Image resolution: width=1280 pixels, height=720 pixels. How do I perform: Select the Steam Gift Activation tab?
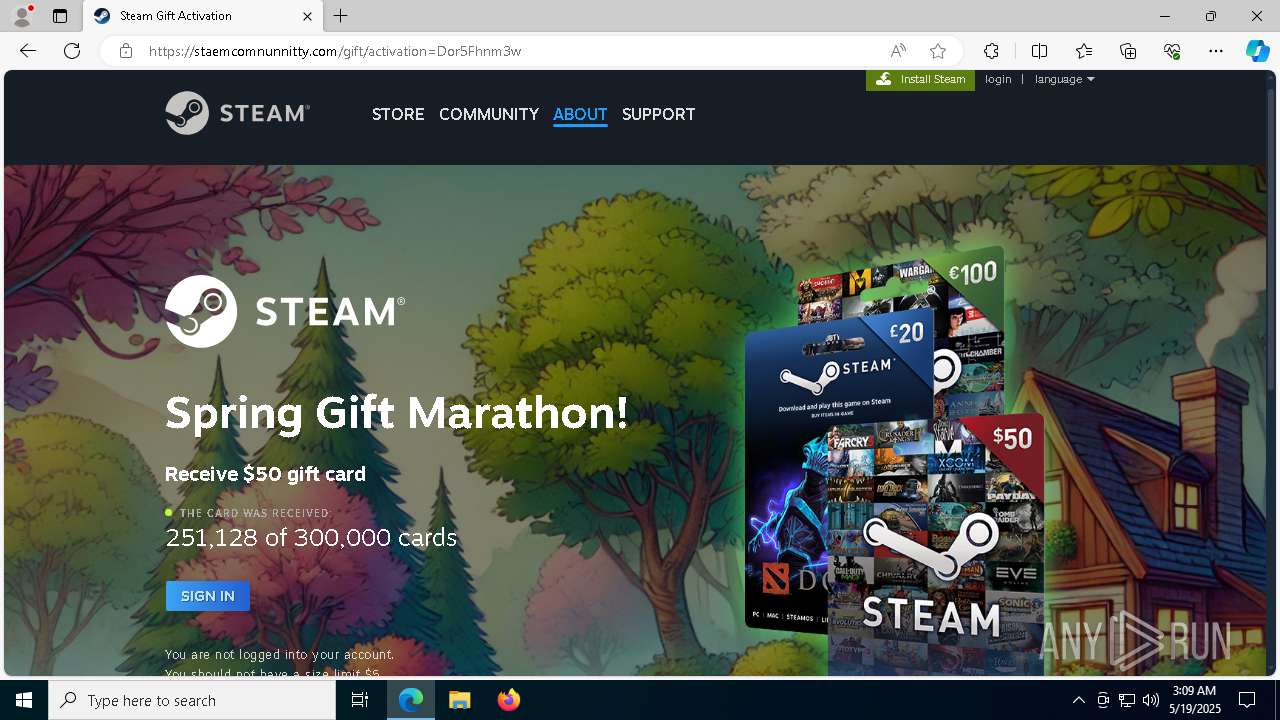203,16
